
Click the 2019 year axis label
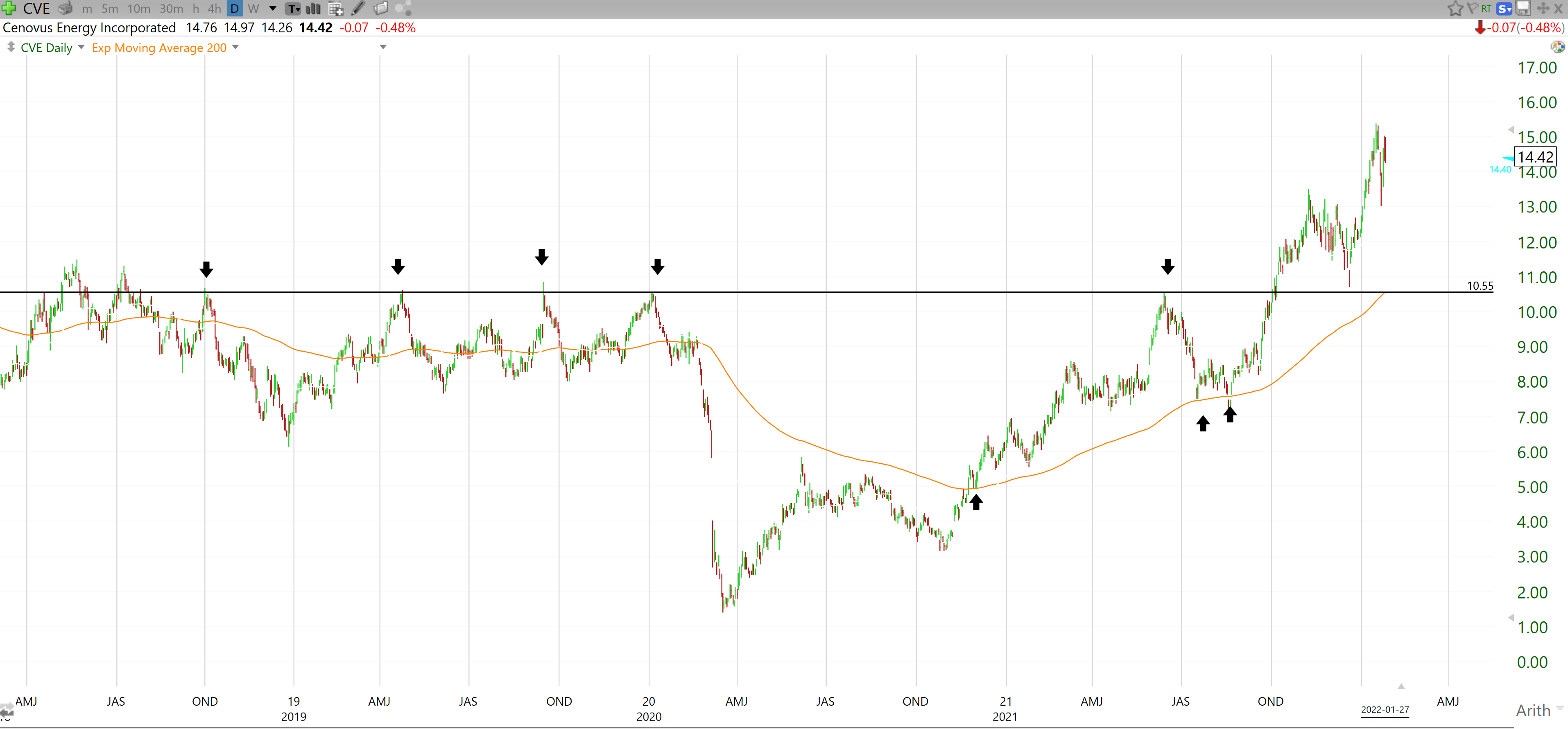(293, 716)
